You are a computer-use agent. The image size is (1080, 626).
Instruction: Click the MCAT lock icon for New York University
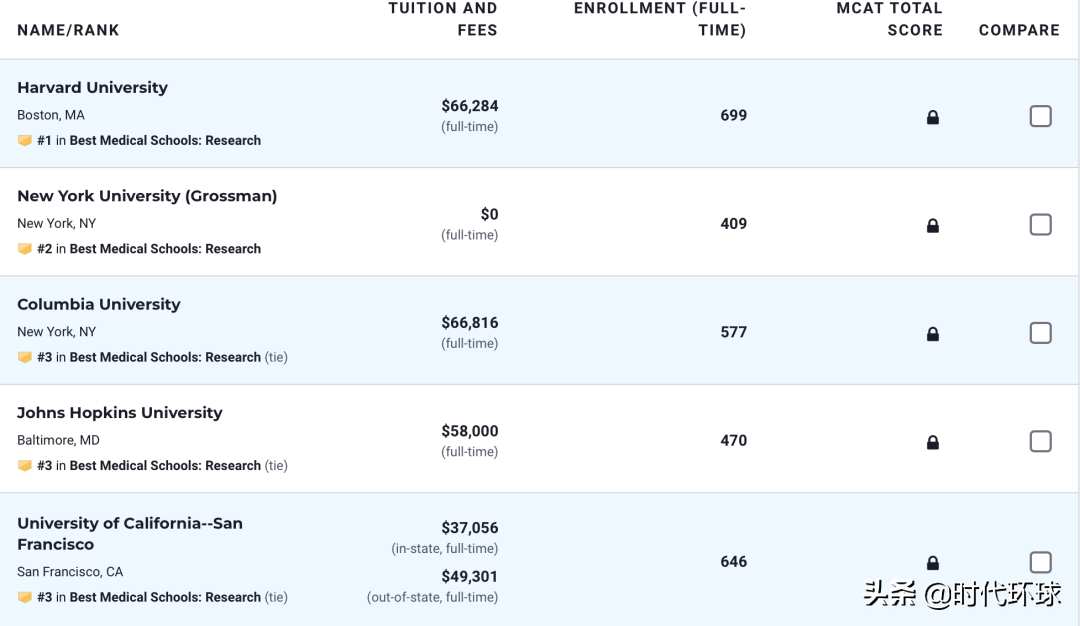[933, 226]
